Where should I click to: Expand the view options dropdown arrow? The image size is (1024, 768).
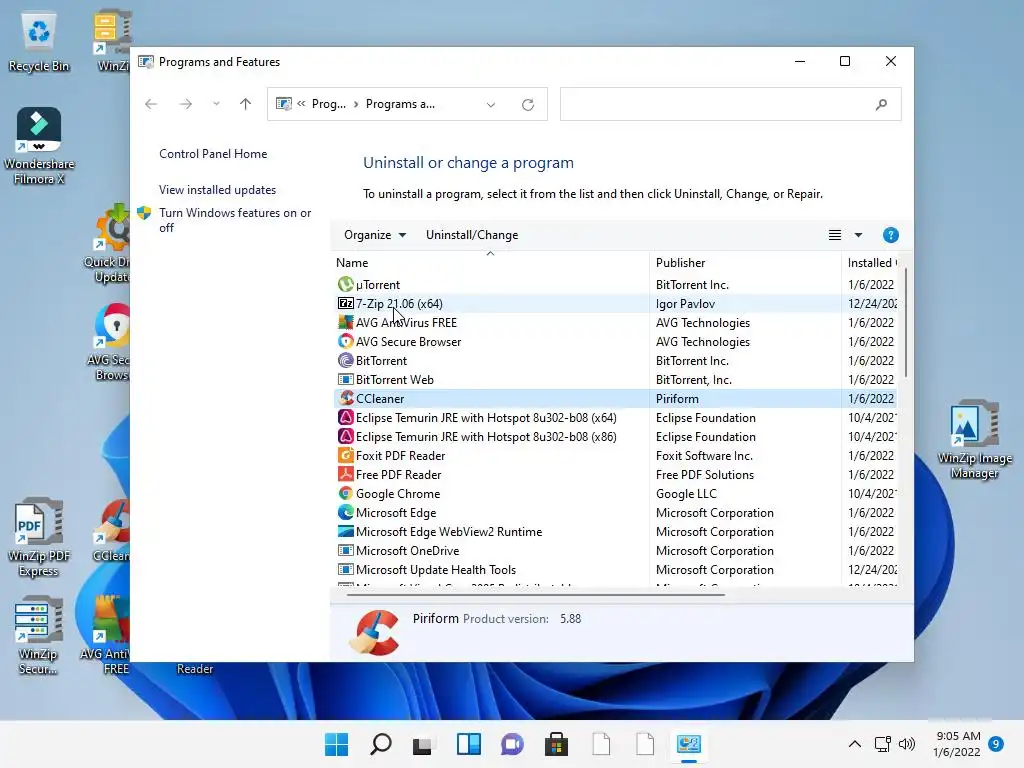click(858, 235)
